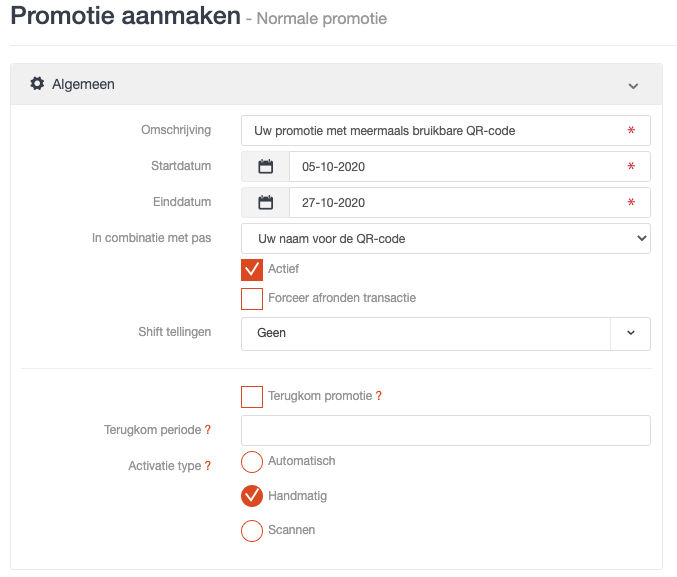Click the Einddatum field showing 27-10-2020
Image resolution: width=677 pixels, height=577 pixels.
470,202
